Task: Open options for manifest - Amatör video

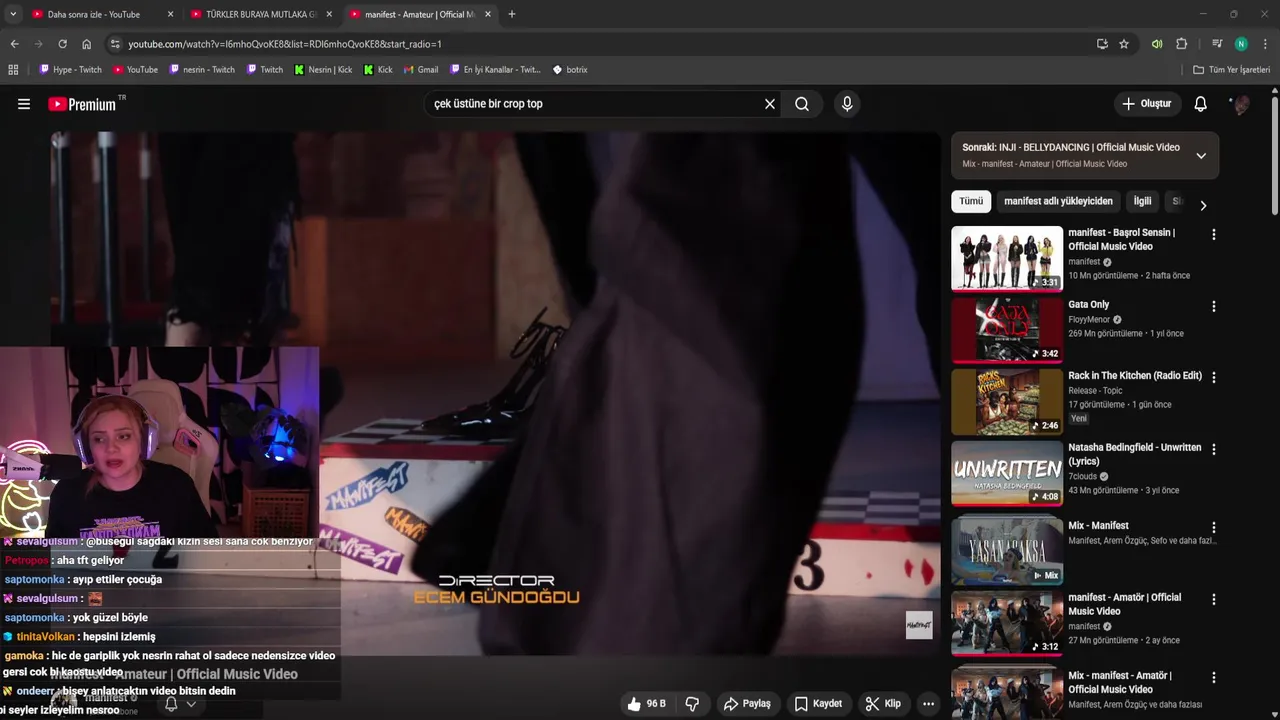Action: pyautogui.click(x=1214, y=599)
